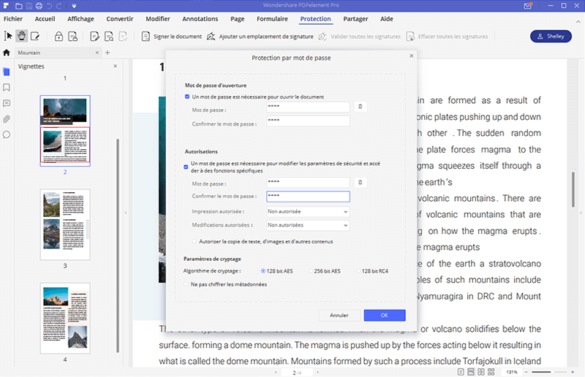Collapse the thumbnails panel with the side arrow
This screenshot has height=377, width=585.
(x=125, y=213)
